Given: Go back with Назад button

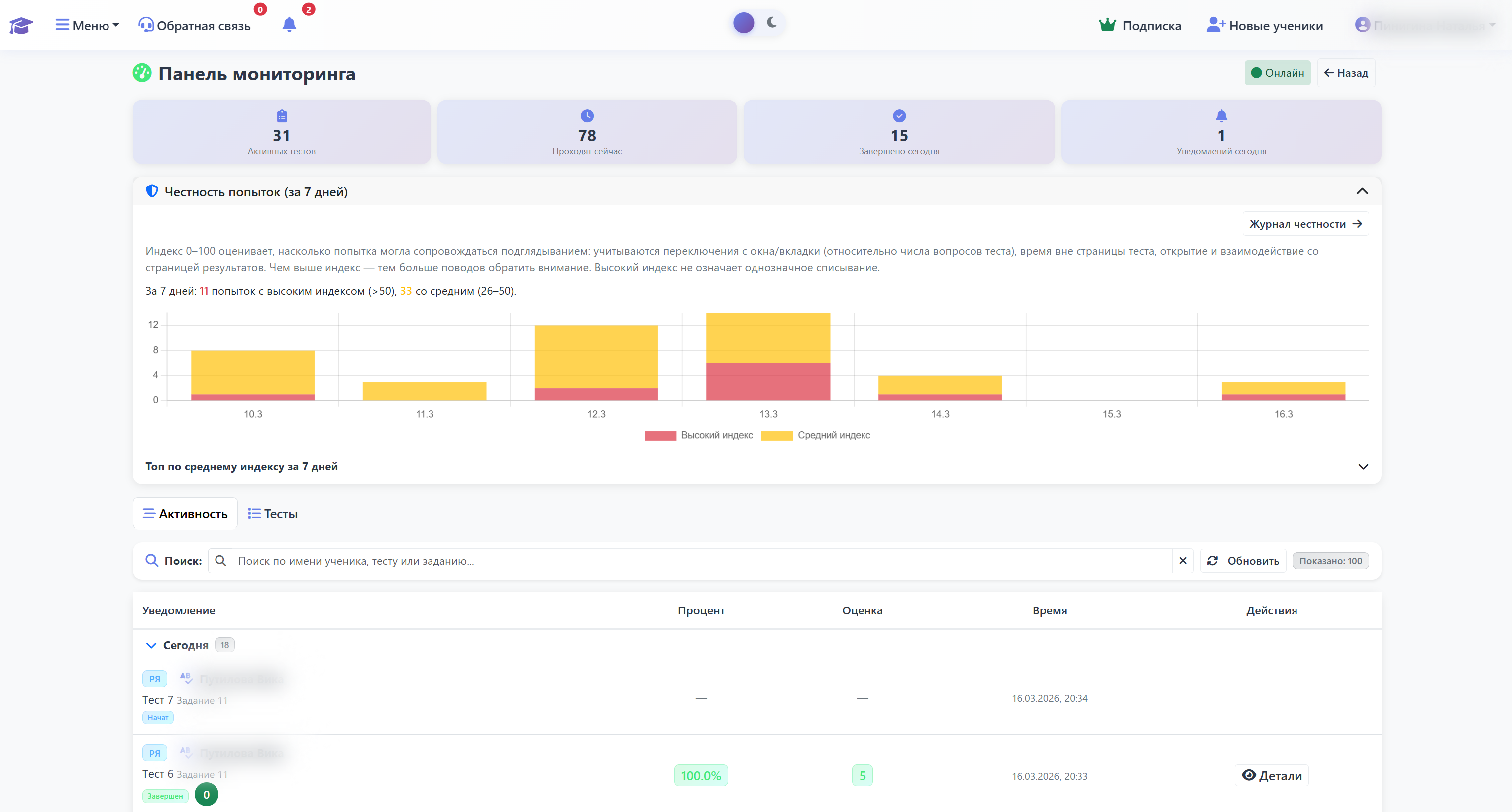Looking at the screenshot, I should tap(1346, 73).
